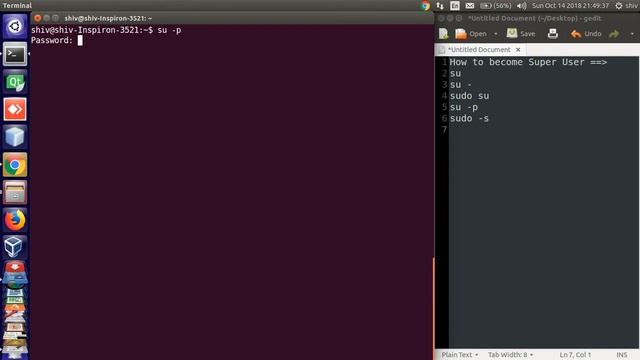Click Open in gedit toolbar
The width and height of the screenshot is (640, 360).
(x=471, y=34)
